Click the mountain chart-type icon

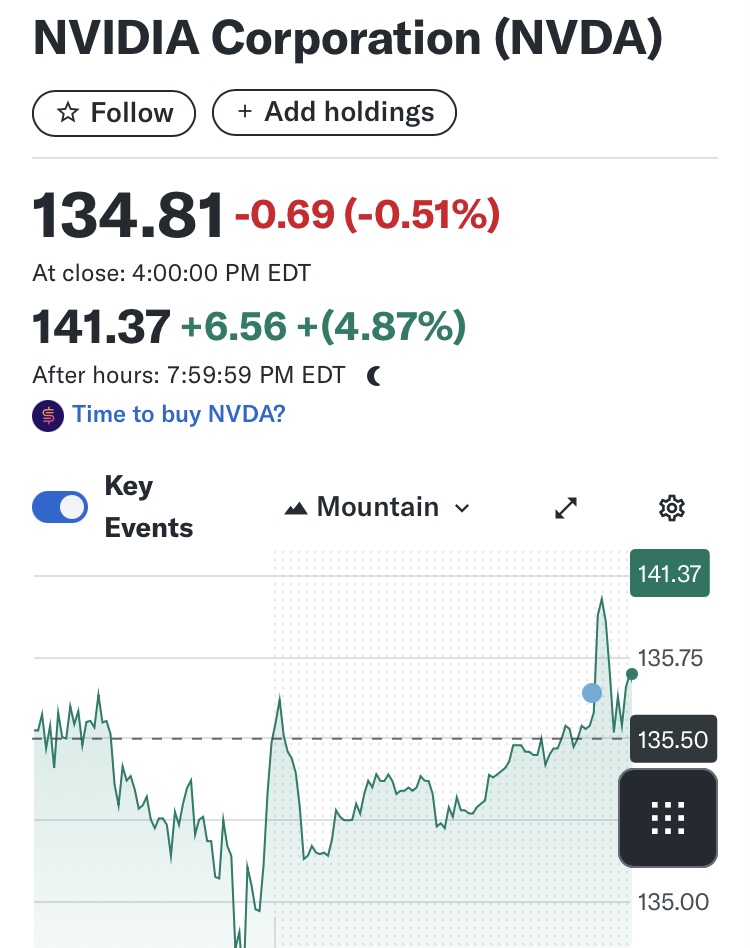pos(295,509)
